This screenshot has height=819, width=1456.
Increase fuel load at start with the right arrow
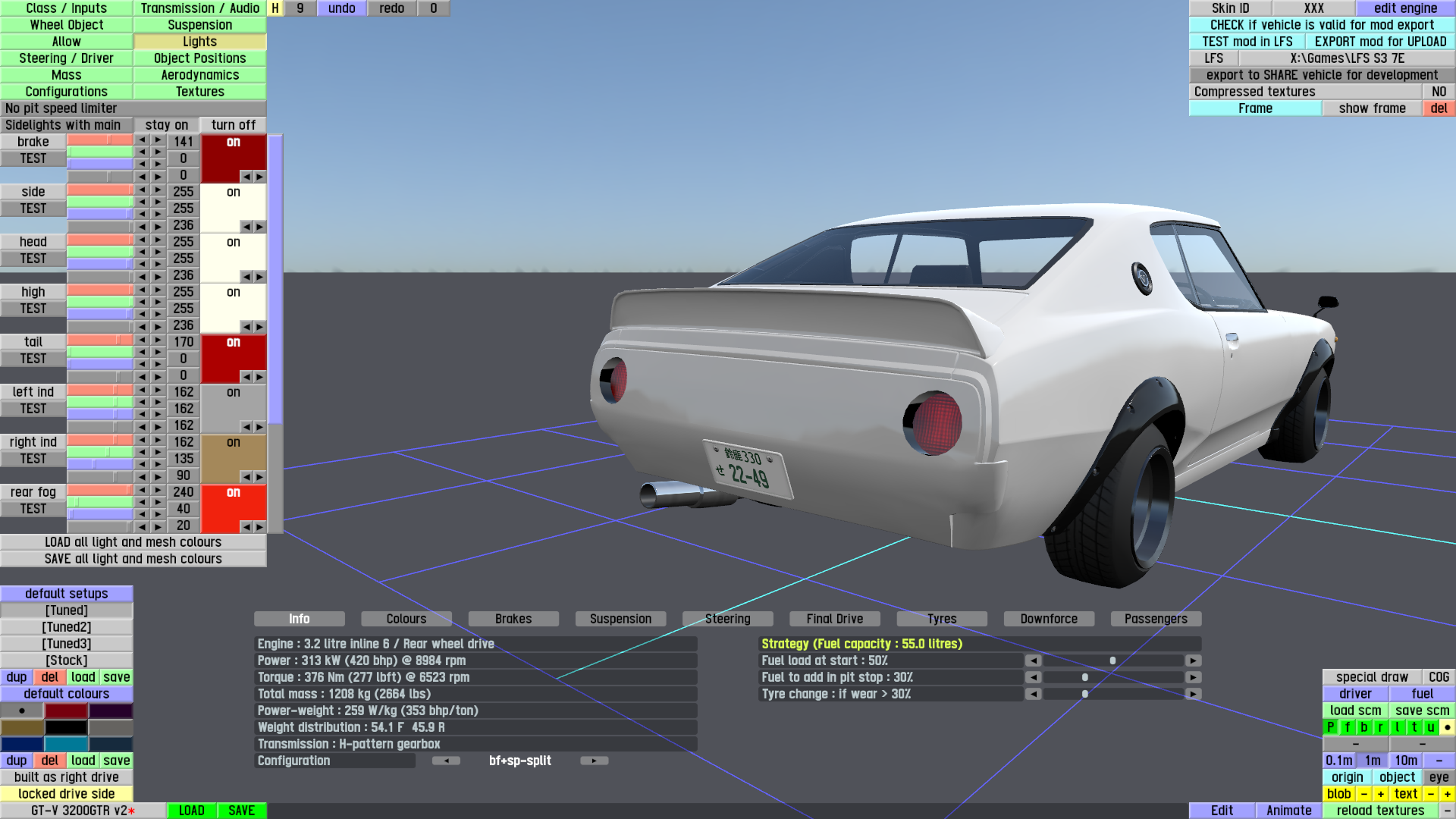point(1193,661)
